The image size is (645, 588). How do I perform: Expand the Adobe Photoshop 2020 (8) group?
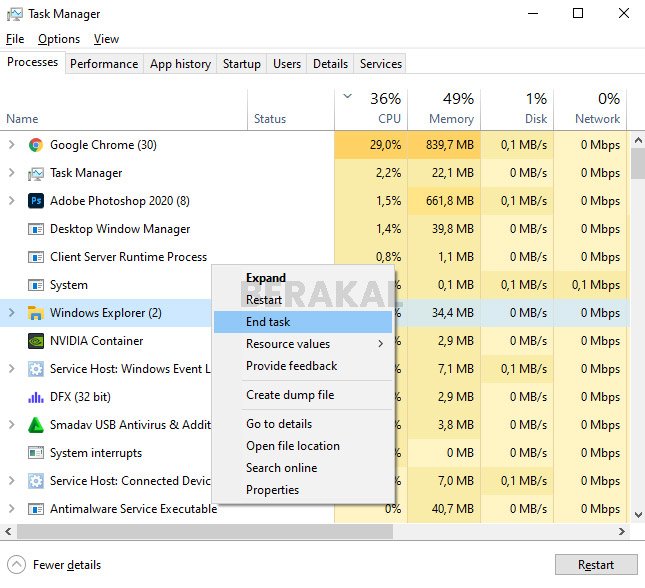tap(12, 201)
